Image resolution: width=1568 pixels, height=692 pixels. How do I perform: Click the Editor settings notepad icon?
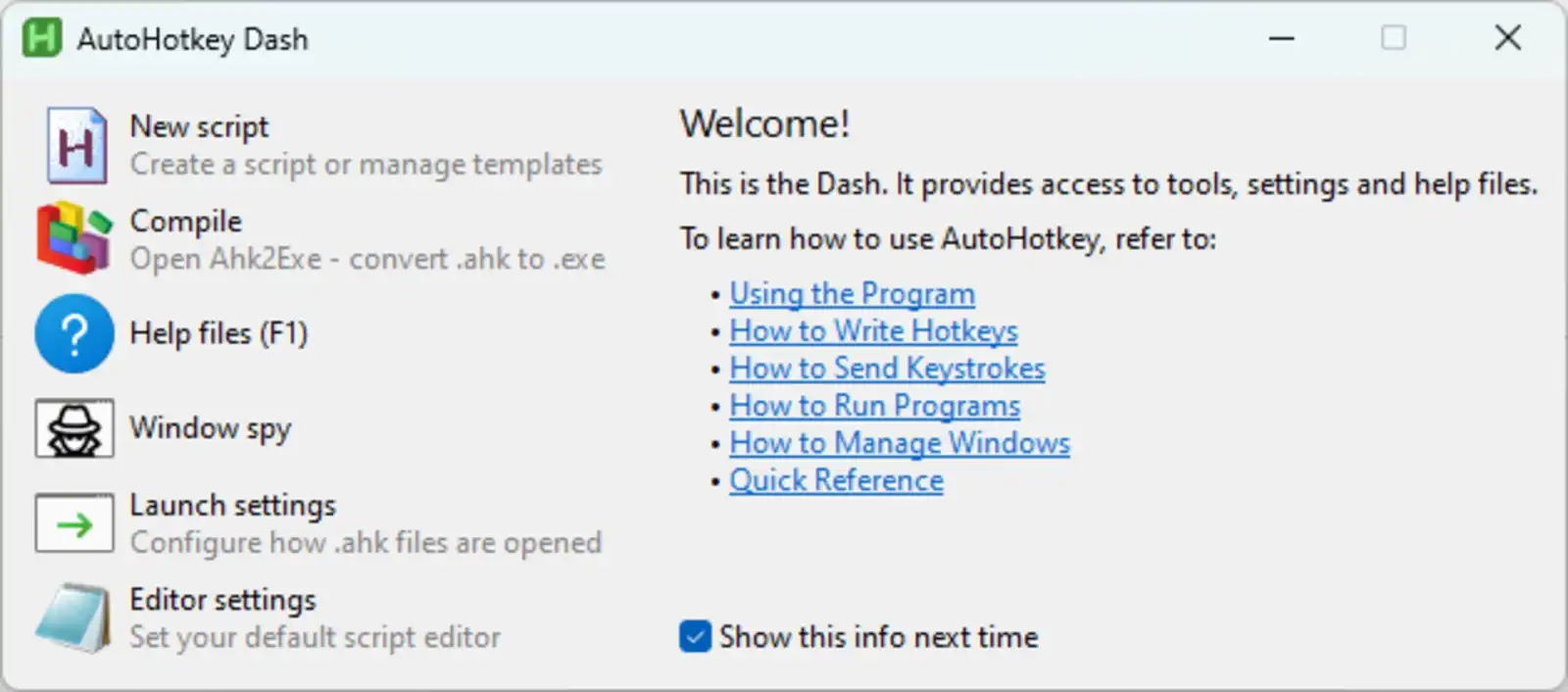point(73,618)
